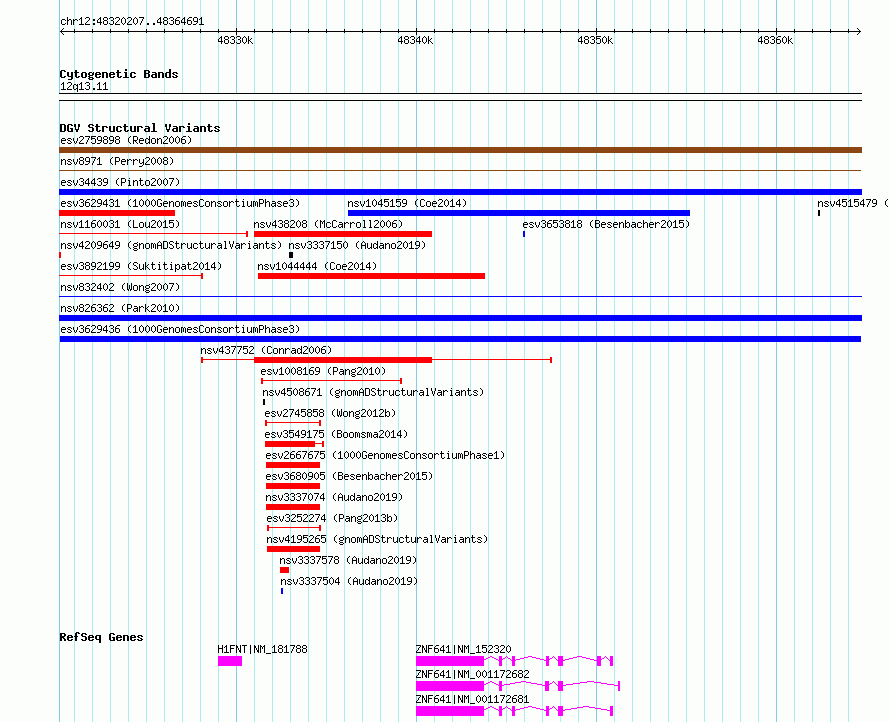Click nsv1160031 (Lou2015) label
This screenshot has height=722, width=890.
pyautogui.click(x=120, y=224)
